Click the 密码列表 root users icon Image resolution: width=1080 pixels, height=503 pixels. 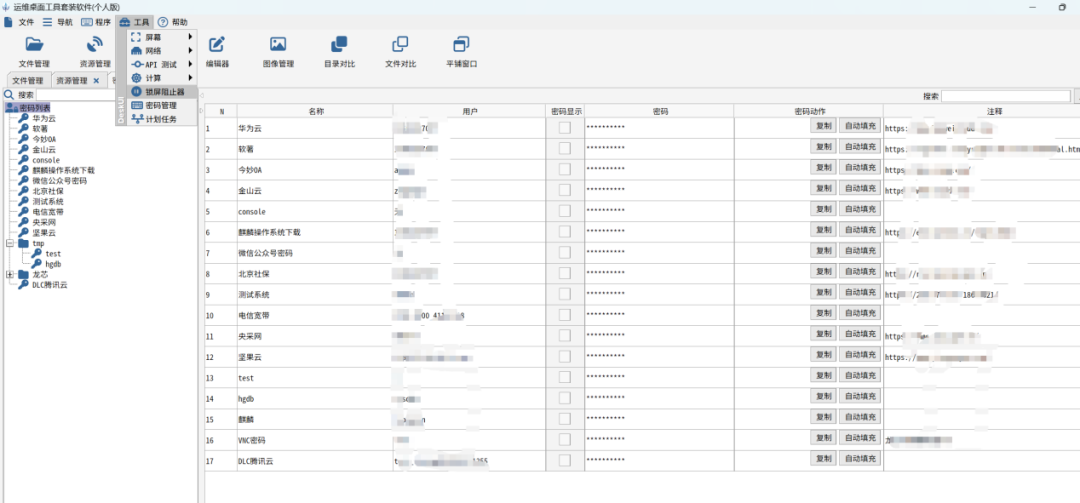(x=11, y=107)
